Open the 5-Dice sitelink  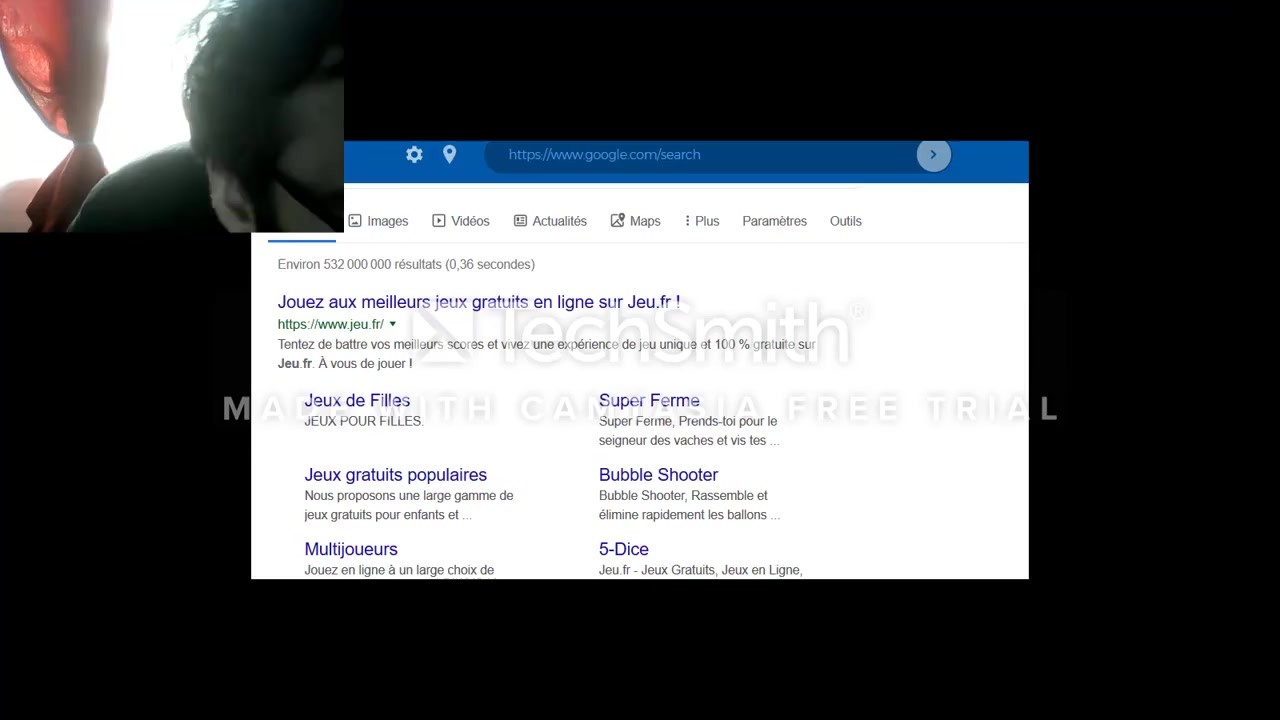(624, 549)
